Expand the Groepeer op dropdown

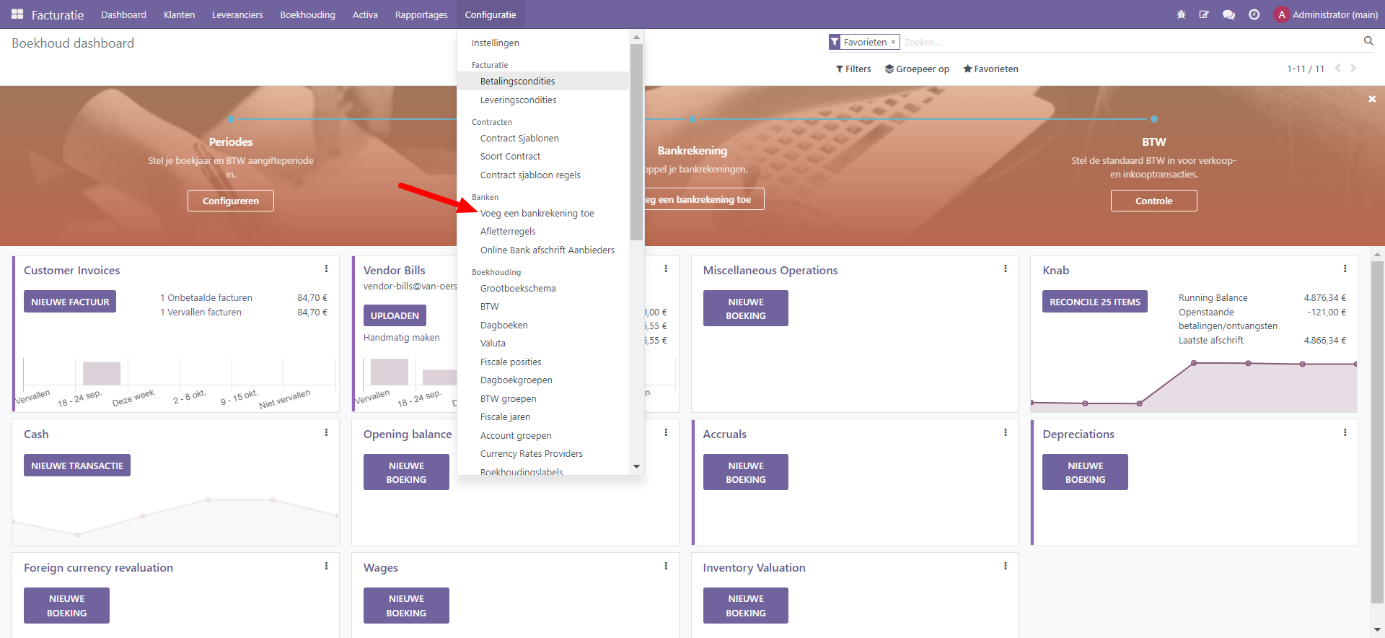click(x=917, y=69)
